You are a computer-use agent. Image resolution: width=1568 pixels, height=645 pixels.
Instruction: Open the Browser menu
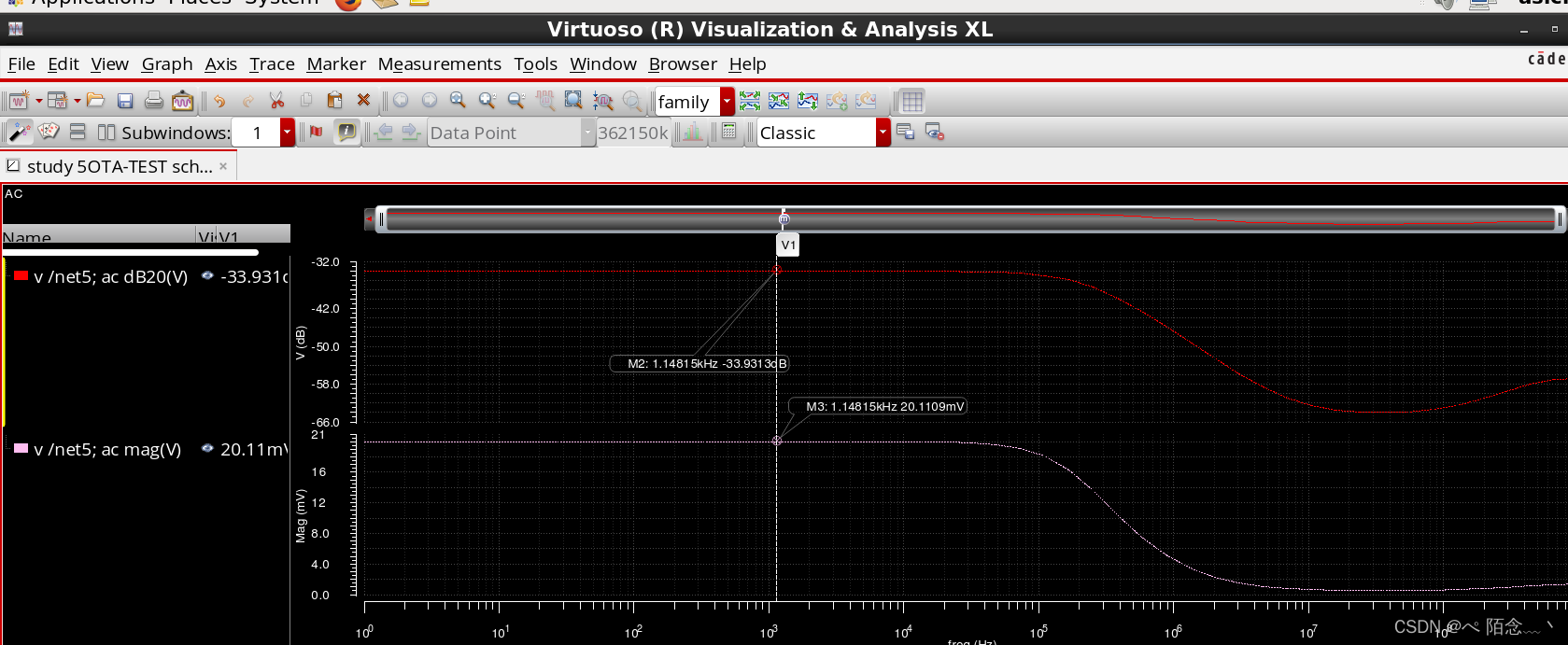(x=684, y=64)
